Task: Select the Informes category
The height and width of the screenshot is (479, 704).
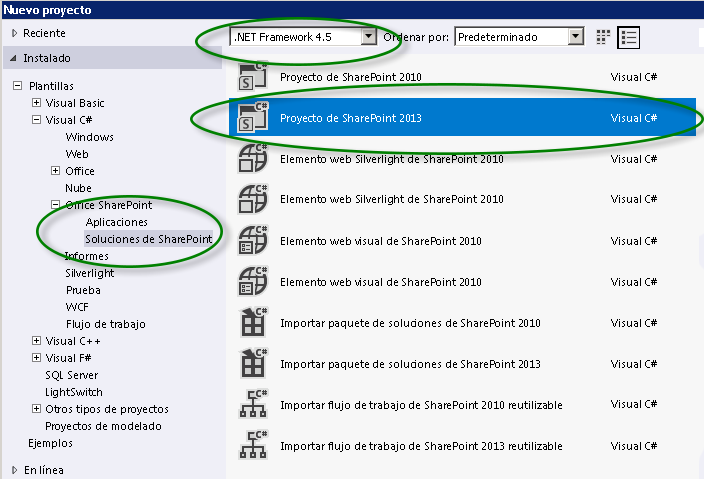Action: pyautogui.click(x=87, y=256)
